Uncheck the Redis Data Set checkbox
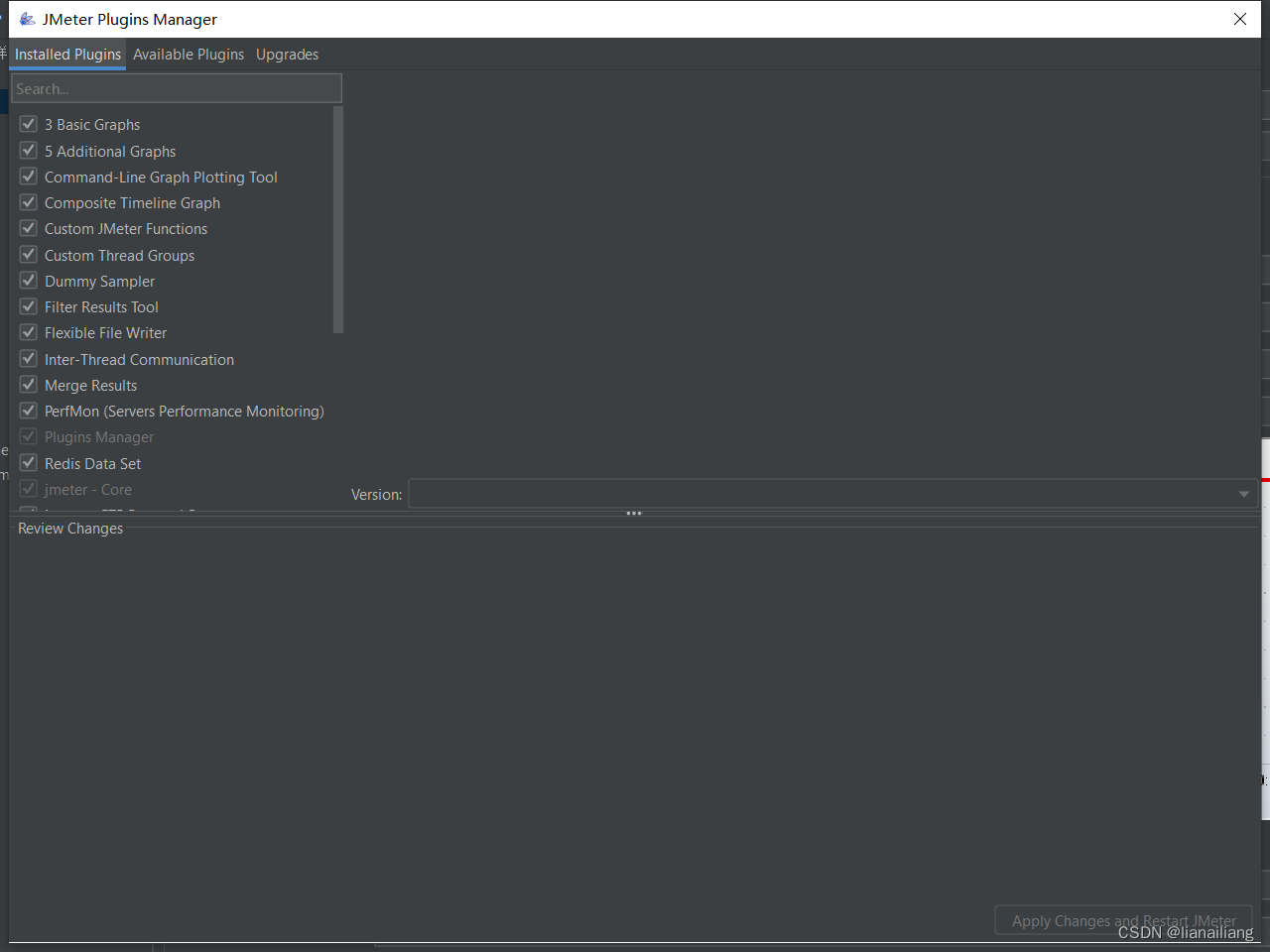This screenshot has width=1270, height=952. (29, 463)
